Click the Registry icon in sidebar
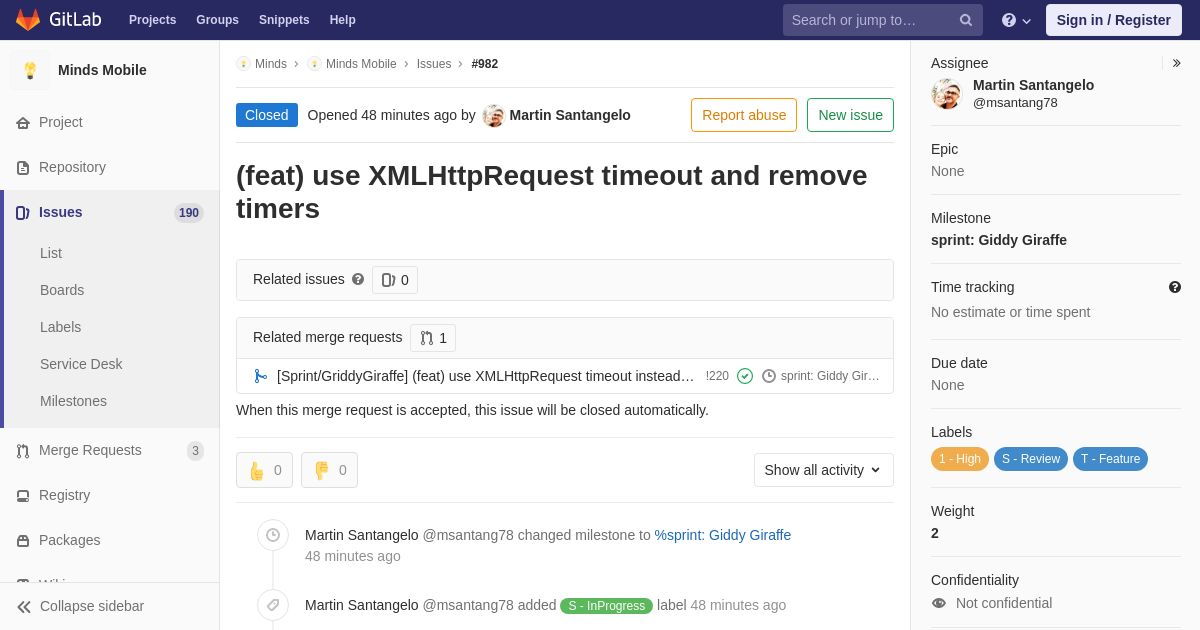The image size is (1200, 630). pyautogui.click(x=23, y=496)
